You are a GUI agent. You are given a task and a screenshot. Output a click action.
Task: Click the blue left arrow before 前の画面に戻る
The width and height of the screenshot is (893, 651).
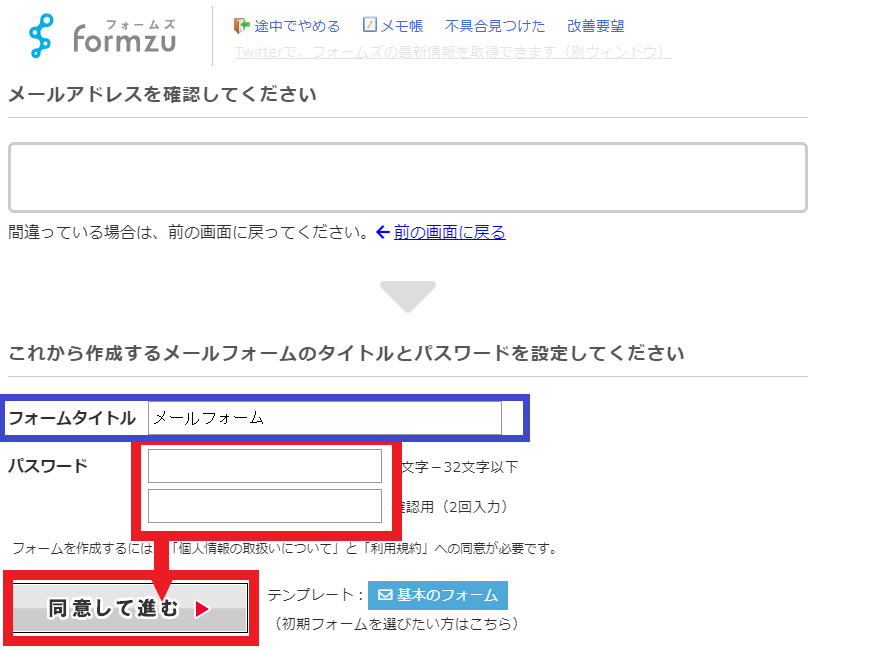click(382, 232)
